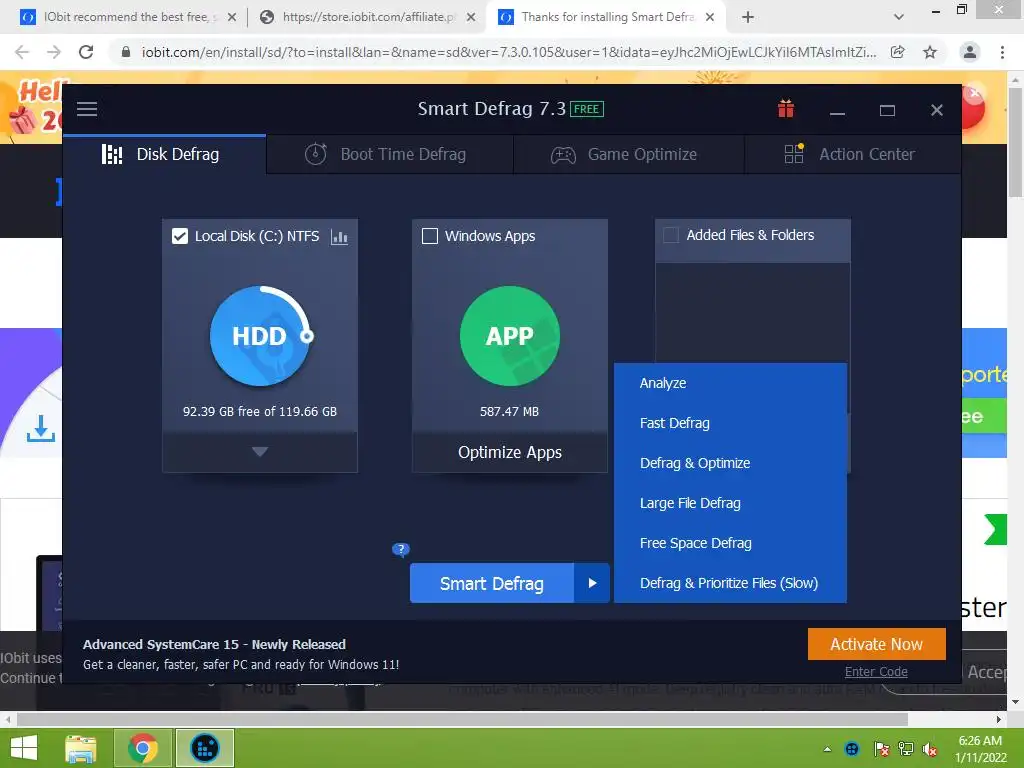Go back using Chrome's back arrow
1024x768 pixels.
click(x=22, y=52)
